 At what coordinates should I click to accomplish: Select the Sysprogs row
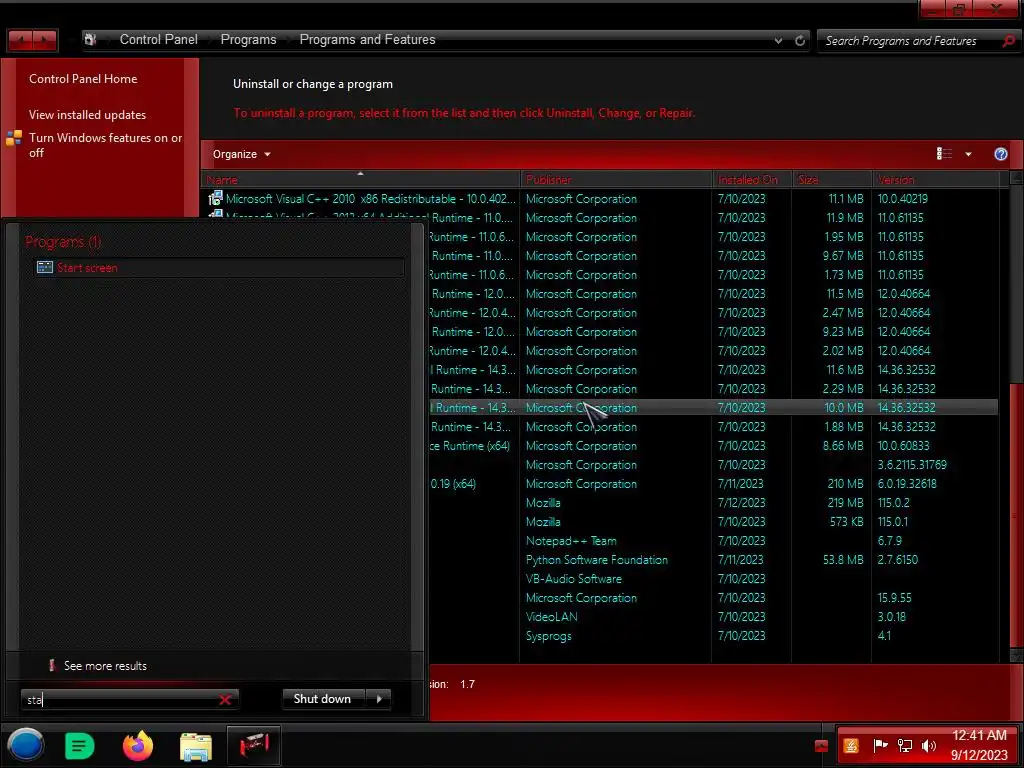click(713, 635)
